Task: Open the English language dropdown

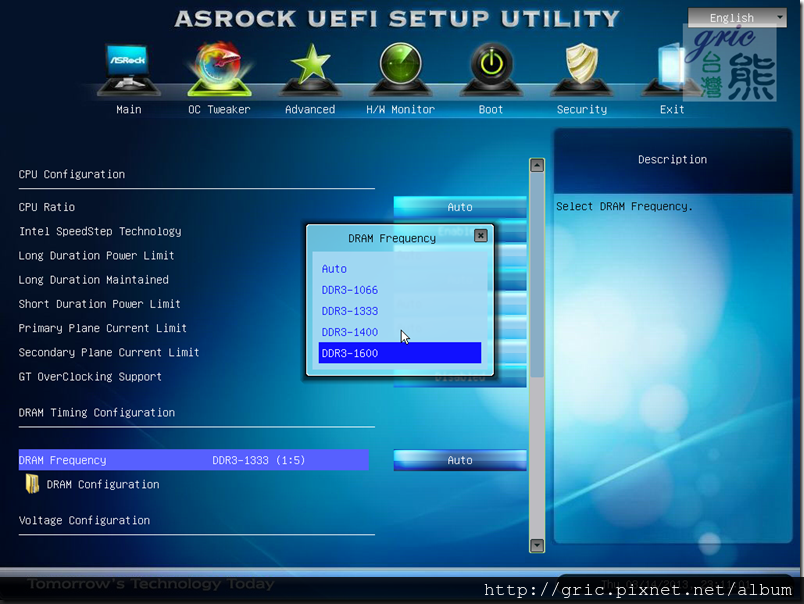Action: [x=737, y=18]
